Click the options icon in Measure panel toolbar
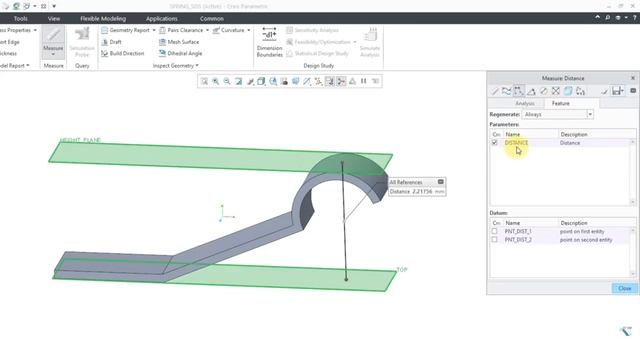640x360 pixels. click(x=633, y=91)
